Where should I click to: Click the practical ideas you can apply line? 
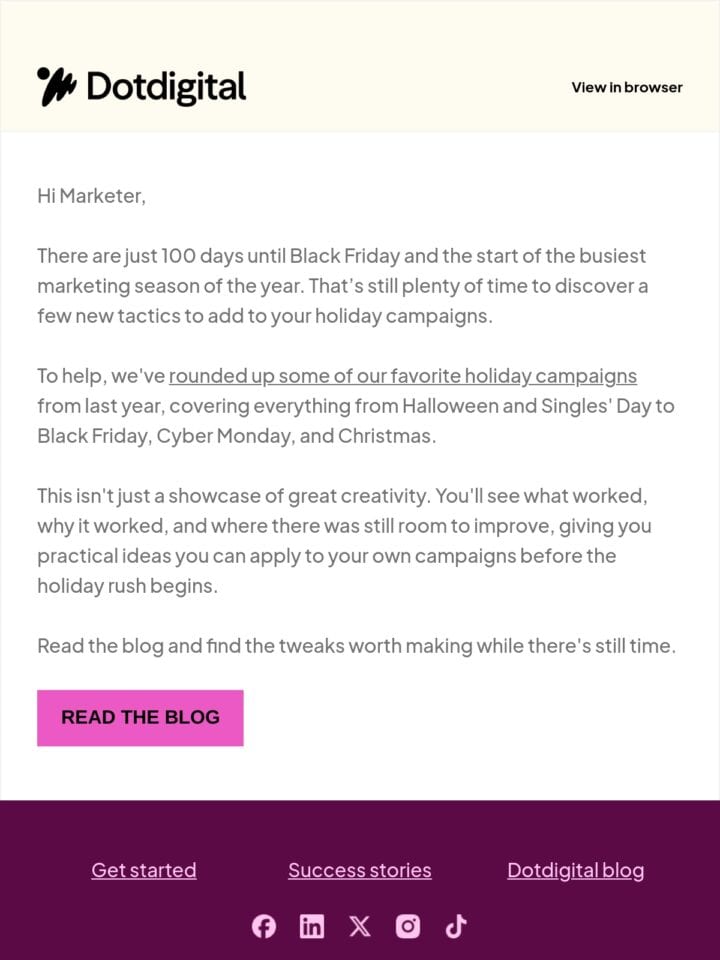[326, 556]
